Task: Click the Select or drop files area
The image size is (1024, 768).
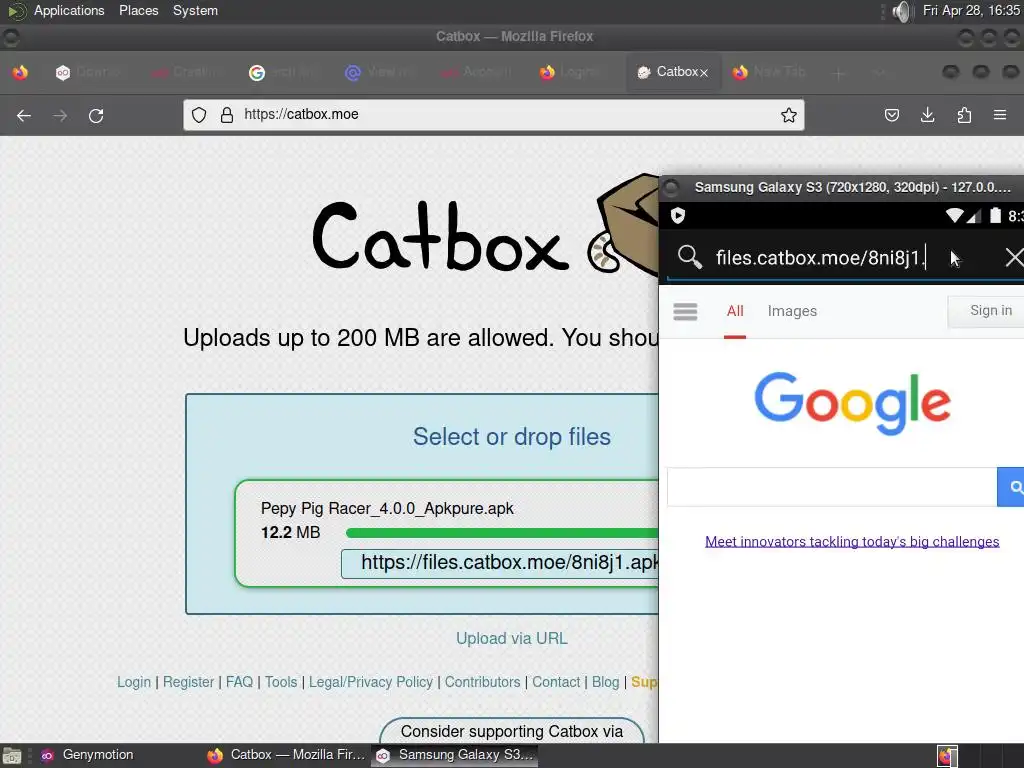Action: click(511, 436)
